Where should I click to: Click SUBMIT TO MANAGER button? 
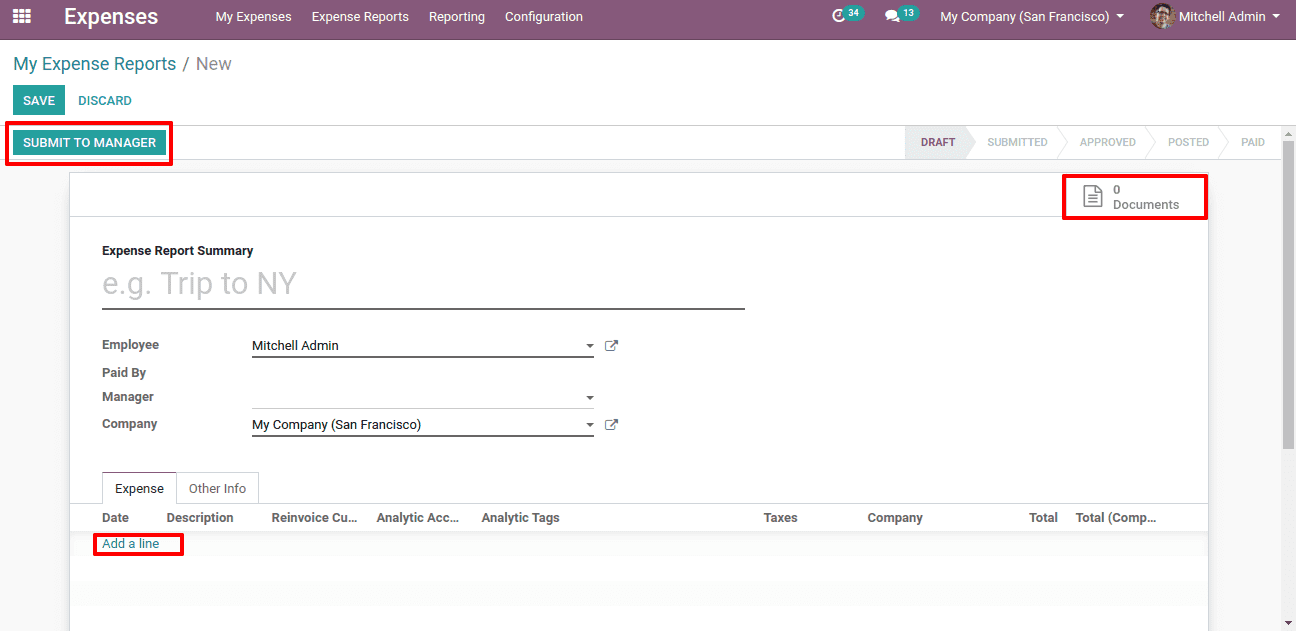89,142
